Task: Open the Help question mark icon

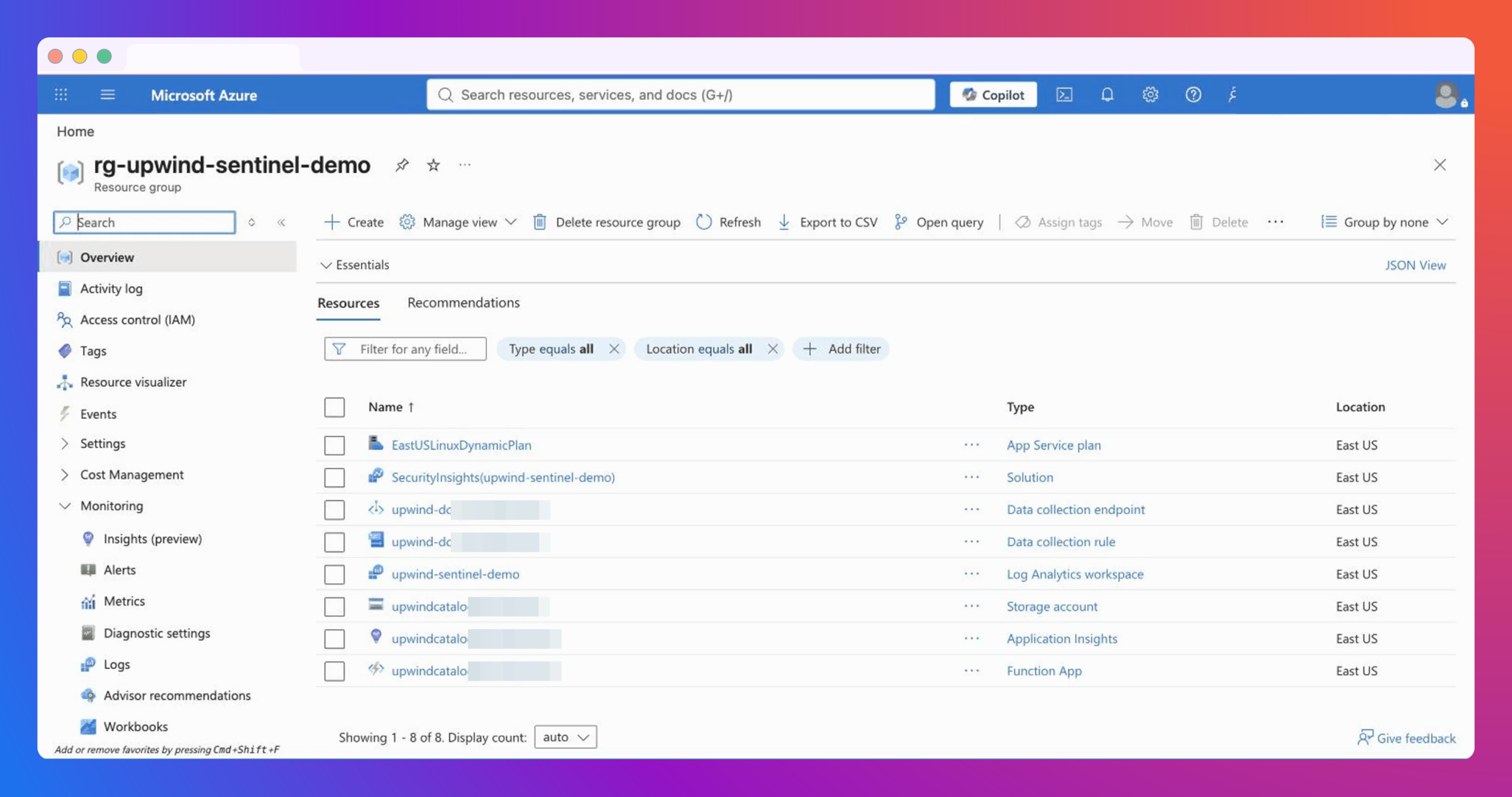Action: pyautogui.click(x=1193, y=95)
